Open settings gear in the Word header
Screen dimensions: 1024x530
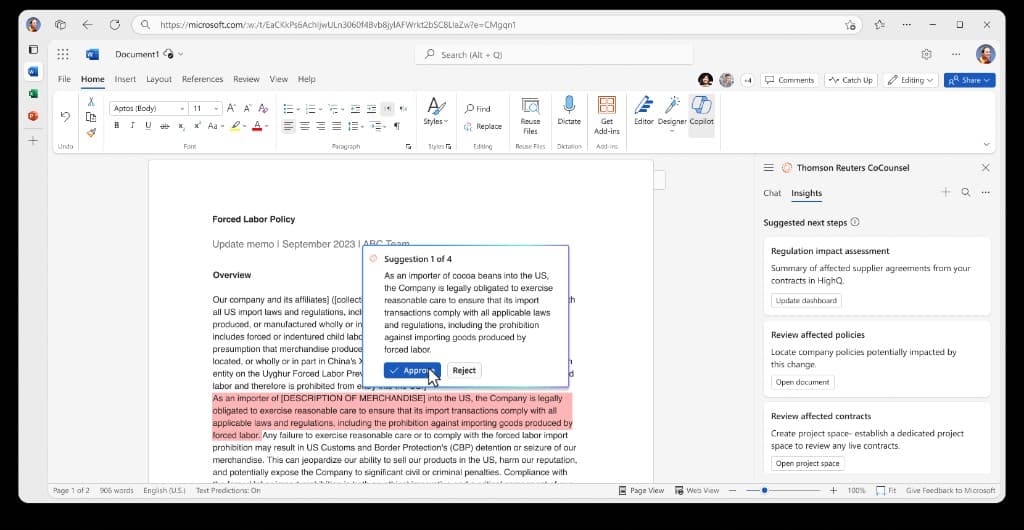point(926,54)
